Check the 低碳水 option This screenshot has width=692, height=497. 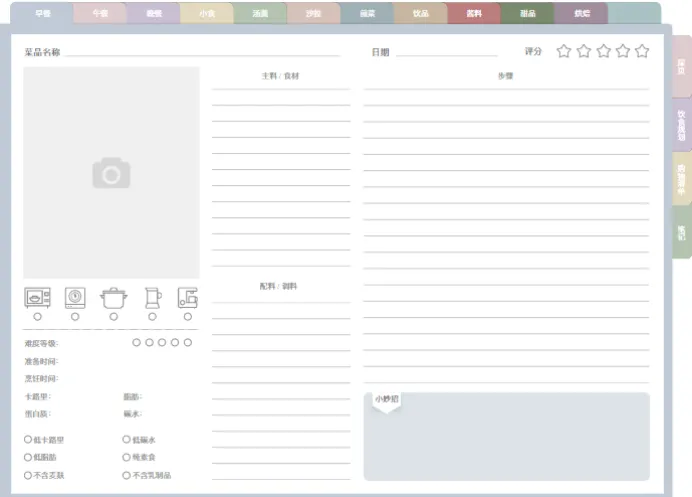[x=126, y=439]
